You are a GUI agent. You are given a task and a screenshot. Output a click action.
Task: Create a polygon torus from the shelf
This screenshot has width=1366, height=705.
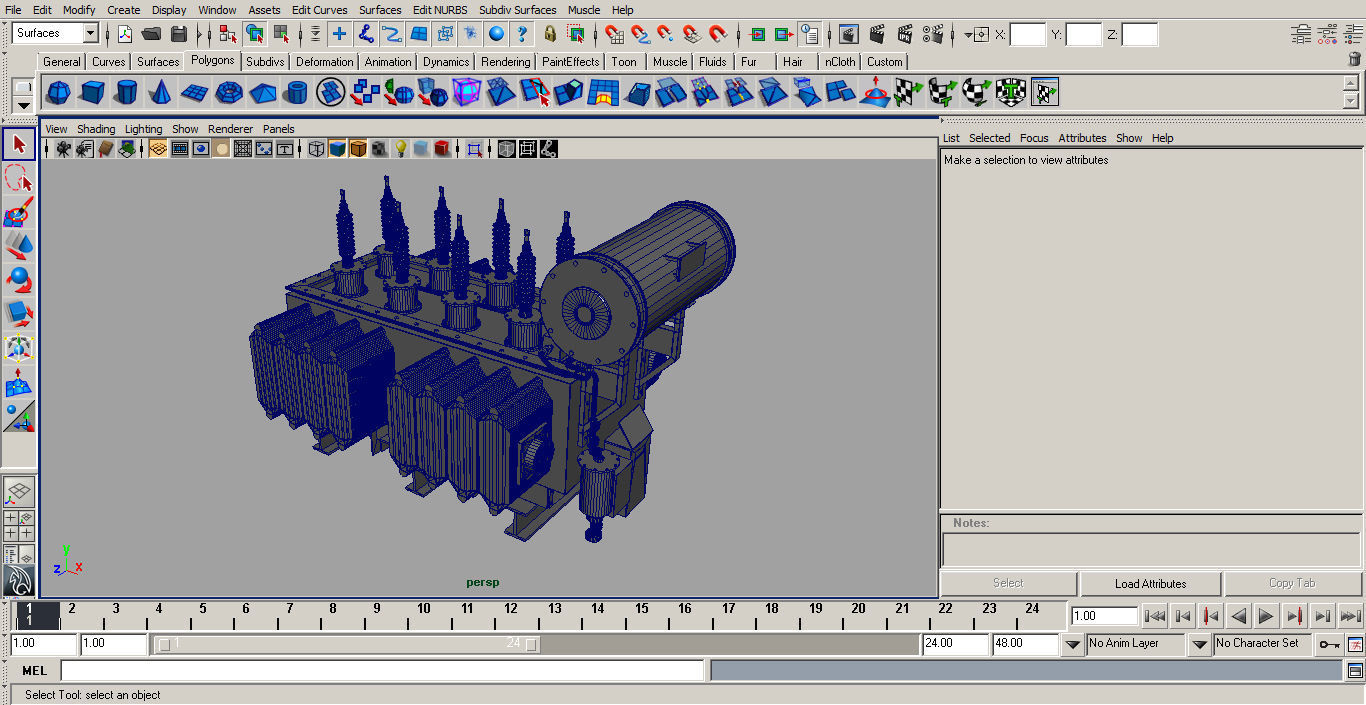click(229, 93)
